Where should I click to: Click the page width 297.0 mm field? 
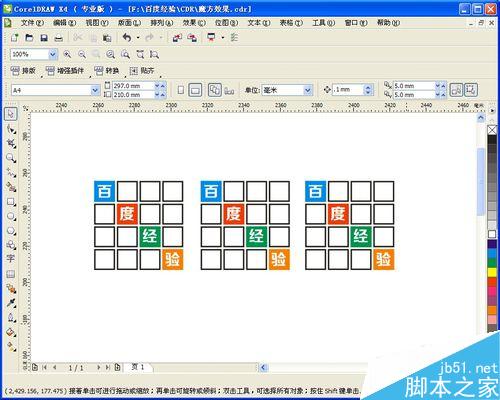tap(133, 86)
